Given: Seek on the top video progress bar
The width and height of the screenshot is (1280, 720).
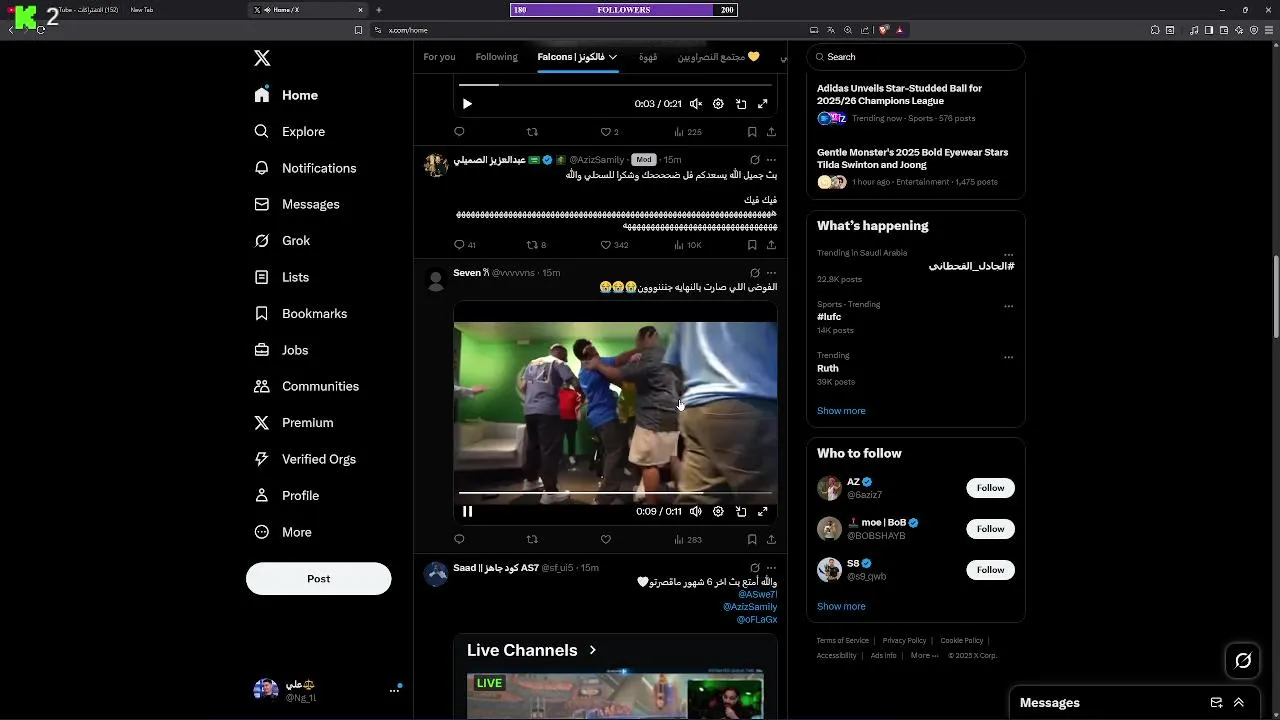Looking at the screenshot, I should click(x=615, y=85).
